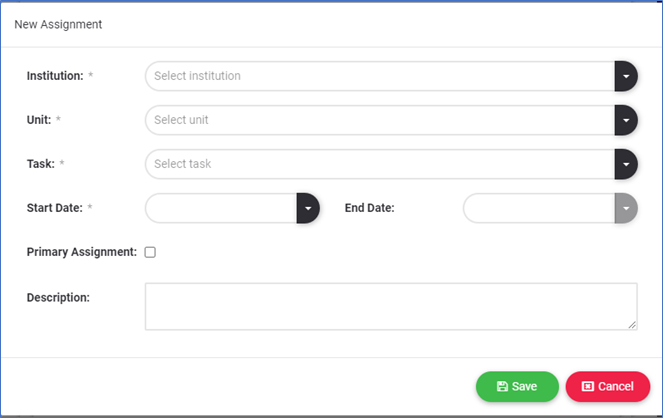Focus the End Date input box
This screenshot has height=418, width=663.
pyautogui.click(x=539, y=208)
